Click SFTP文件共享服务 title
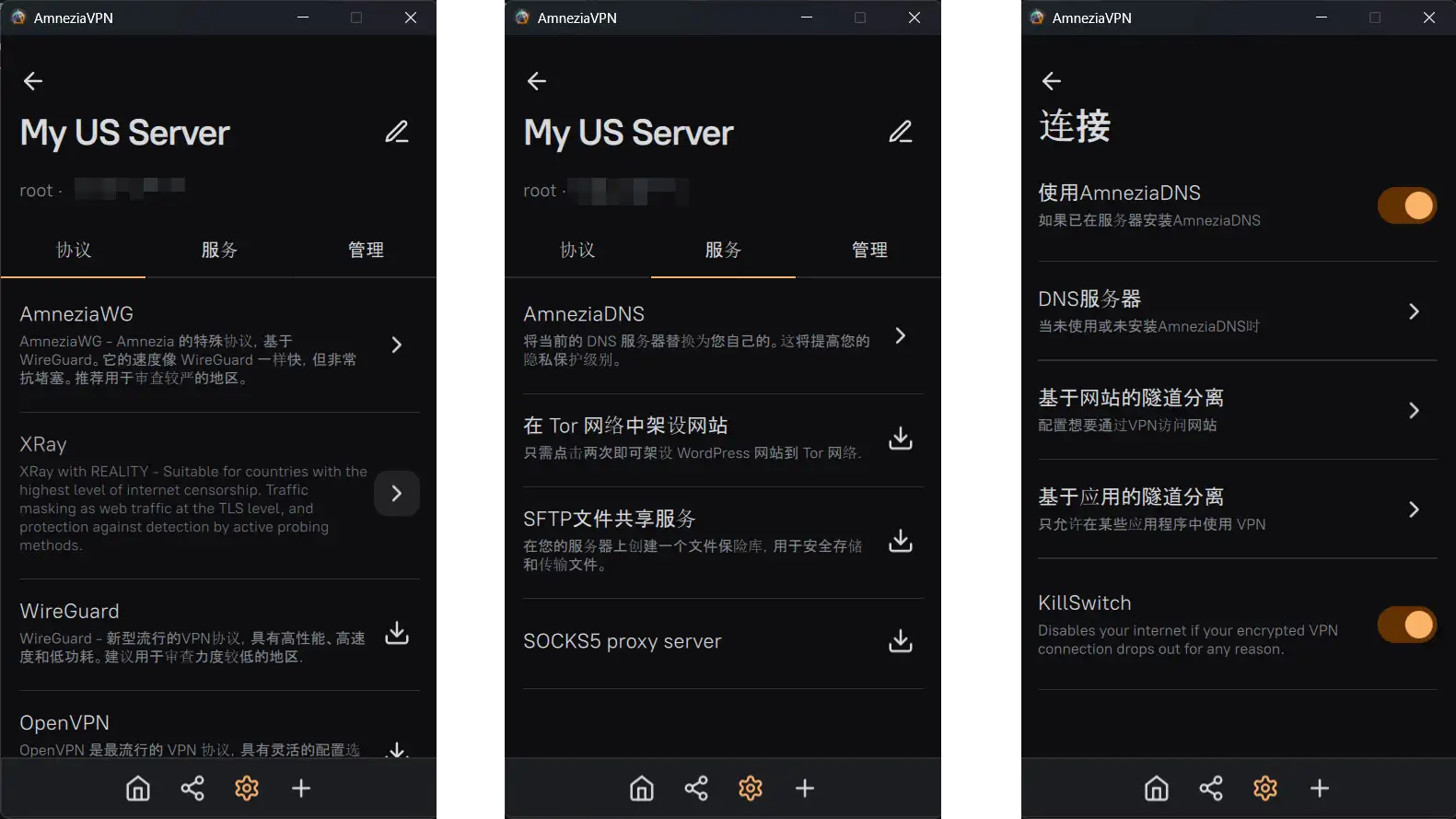Screen dimensions: 1456x819 click(x=610, y=519)
